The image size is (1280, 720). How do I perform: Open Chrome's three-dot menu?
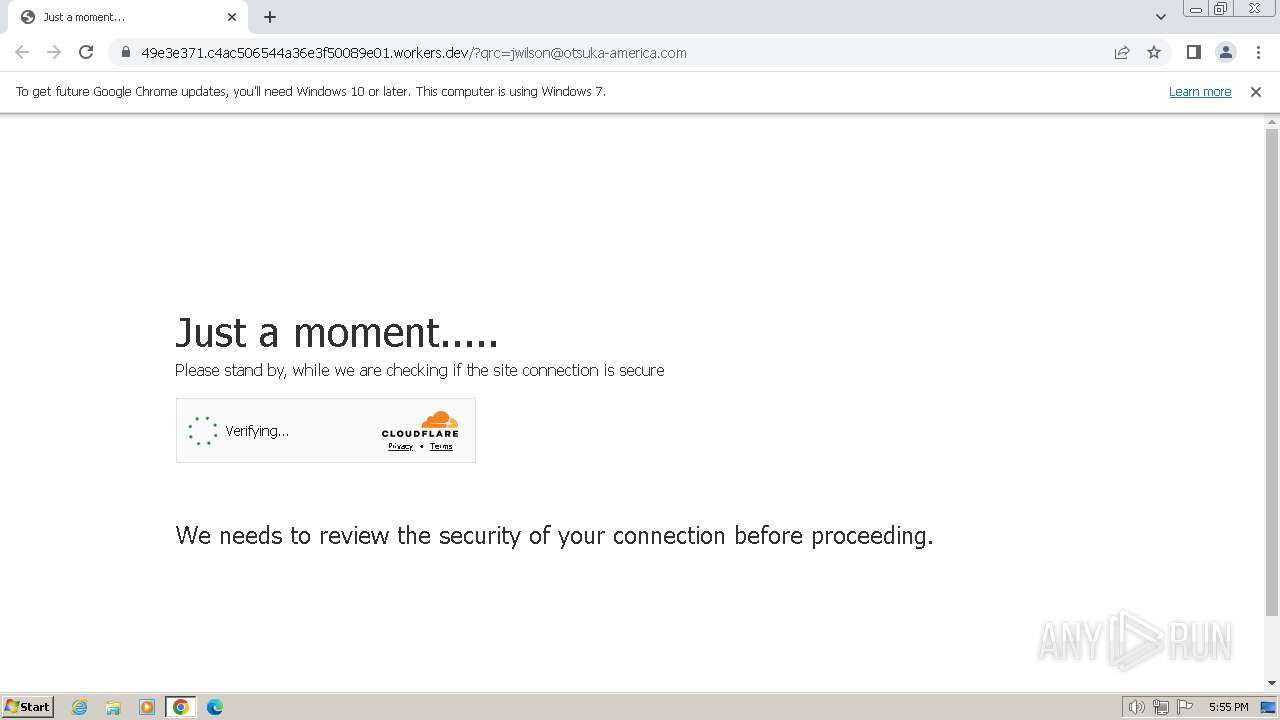(x=1258, y=53)
